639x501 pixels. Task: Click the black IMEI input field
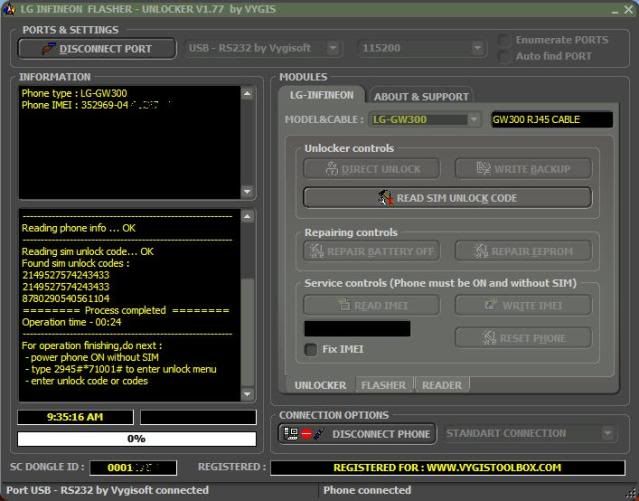pyautogui.click(x=357, y=329)
